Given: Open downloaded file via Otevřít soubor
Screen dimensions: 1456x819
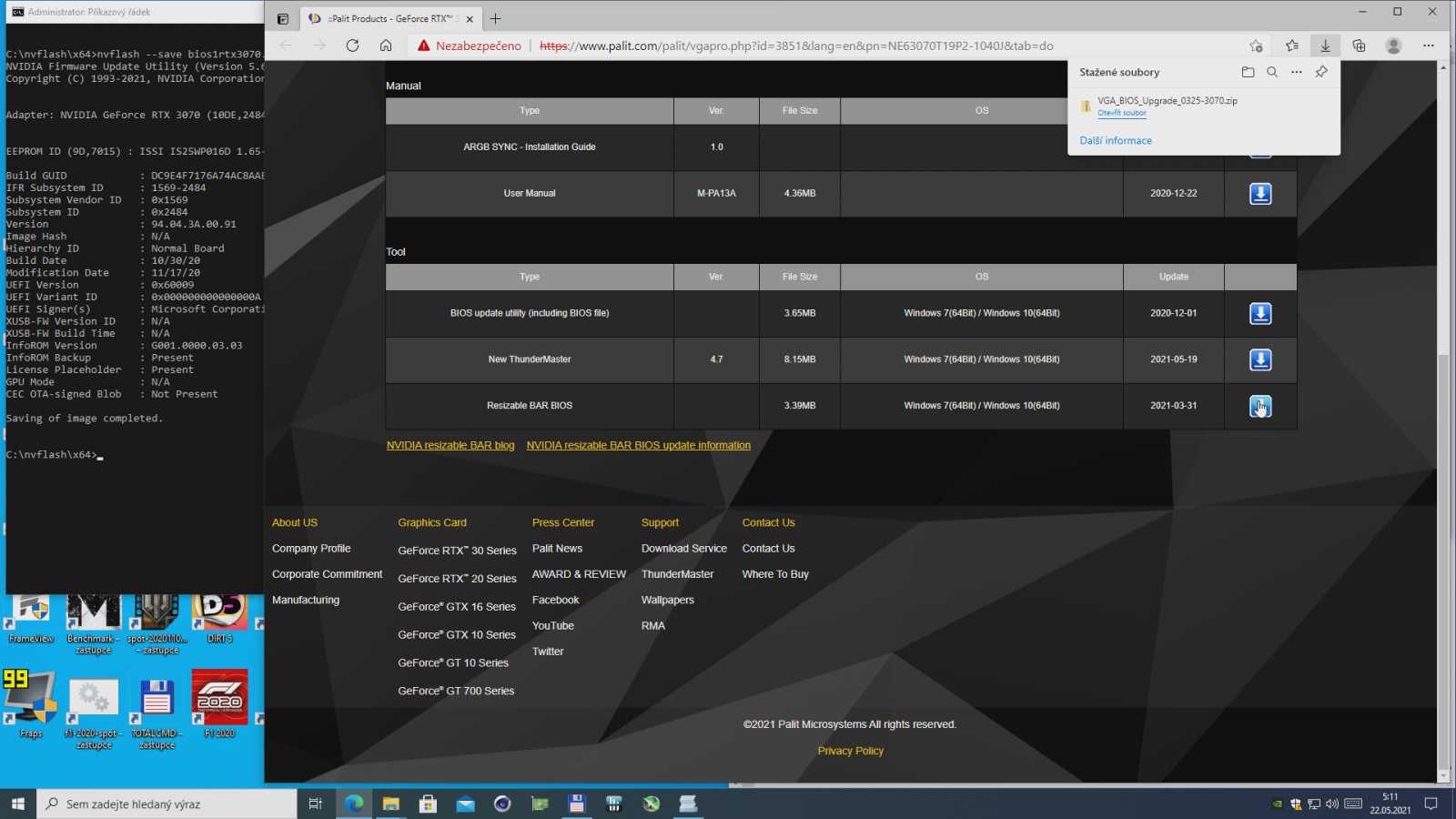Looking at the screenshot, I should pos(1122,113).
